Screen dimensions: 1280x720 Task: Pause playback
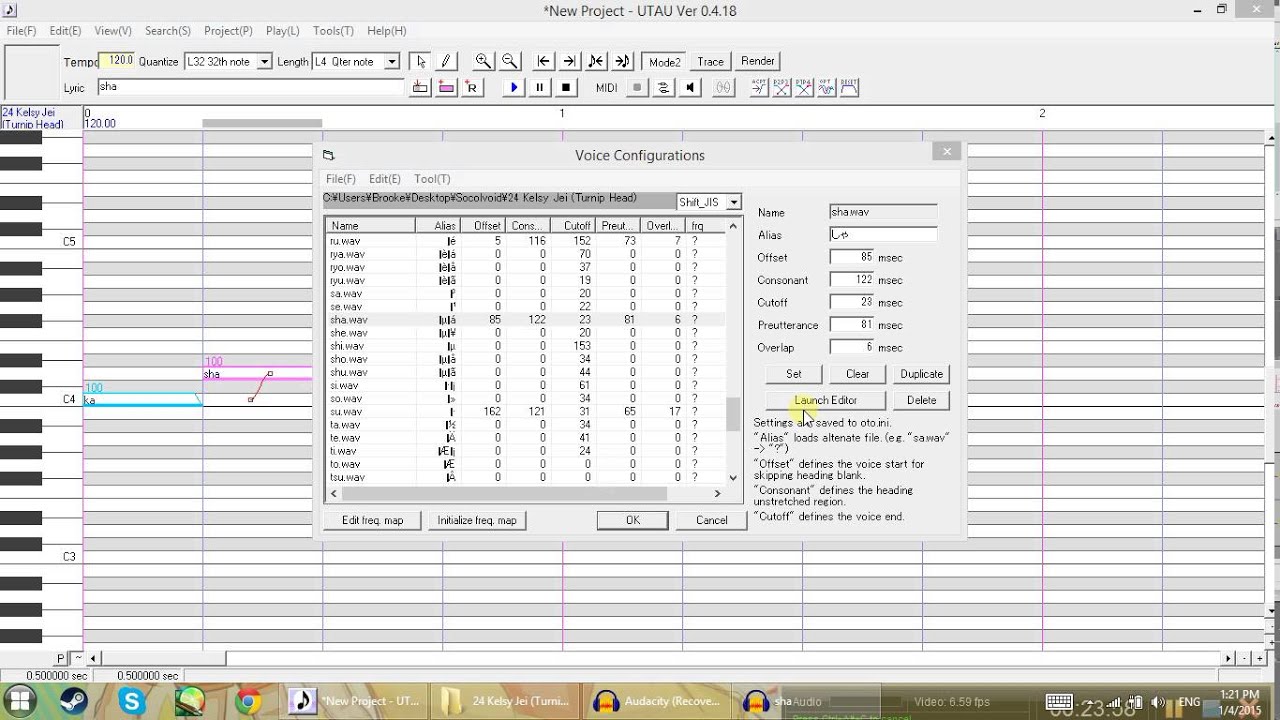pyautogui.click(x=540, y=88)
